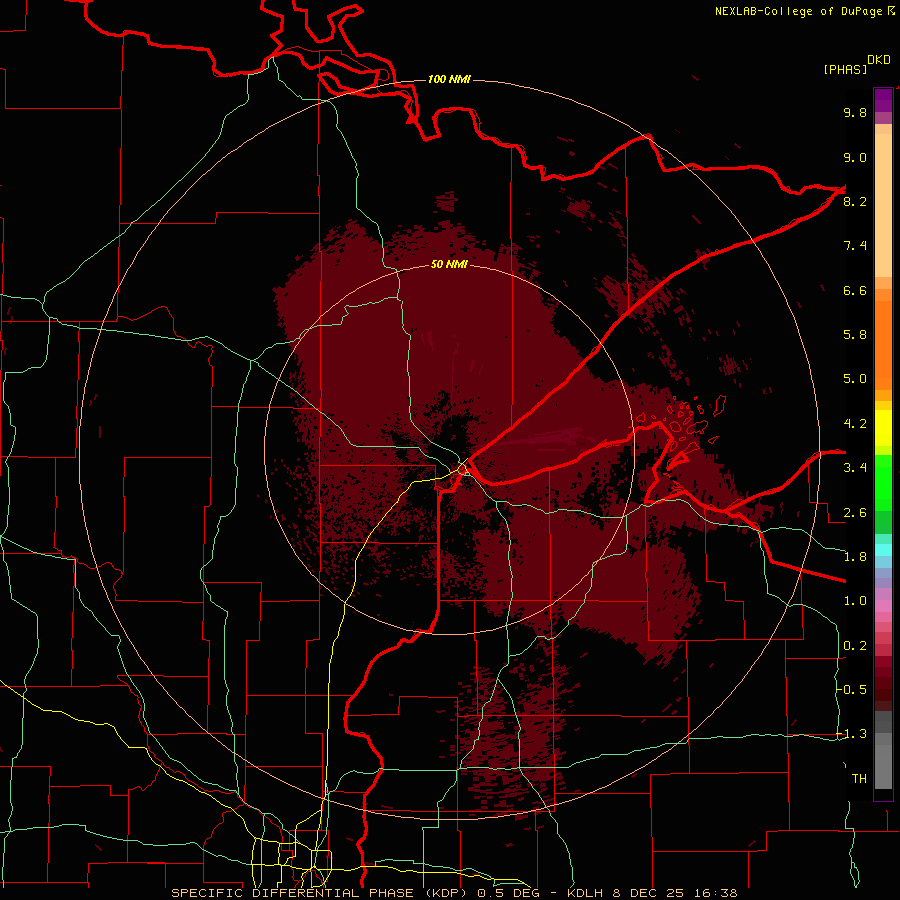Click the 5.0 color scale label
Screen dimensions: 900x900
(x=855, y=379)
